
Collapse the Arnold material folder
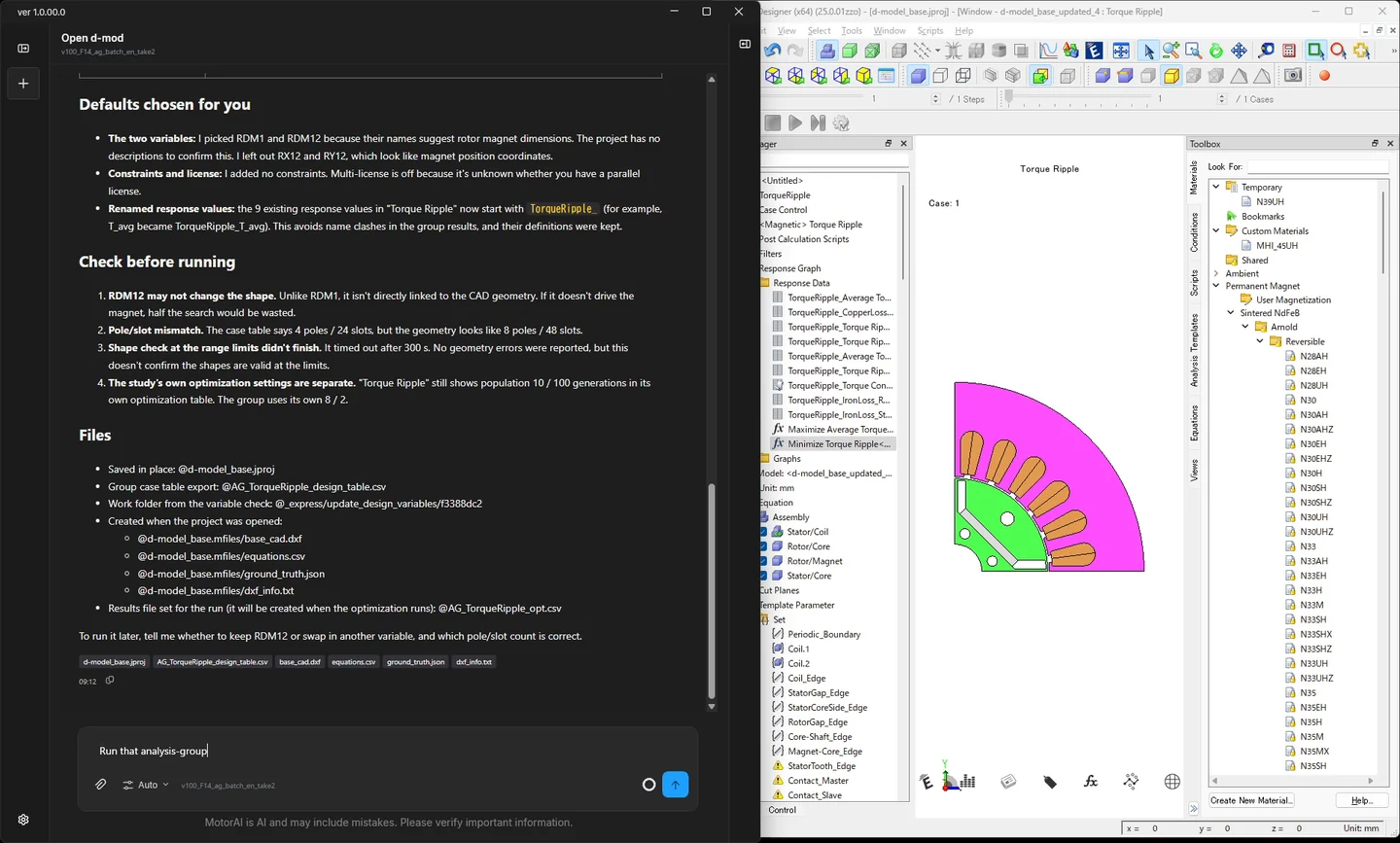pos(1245,327)
